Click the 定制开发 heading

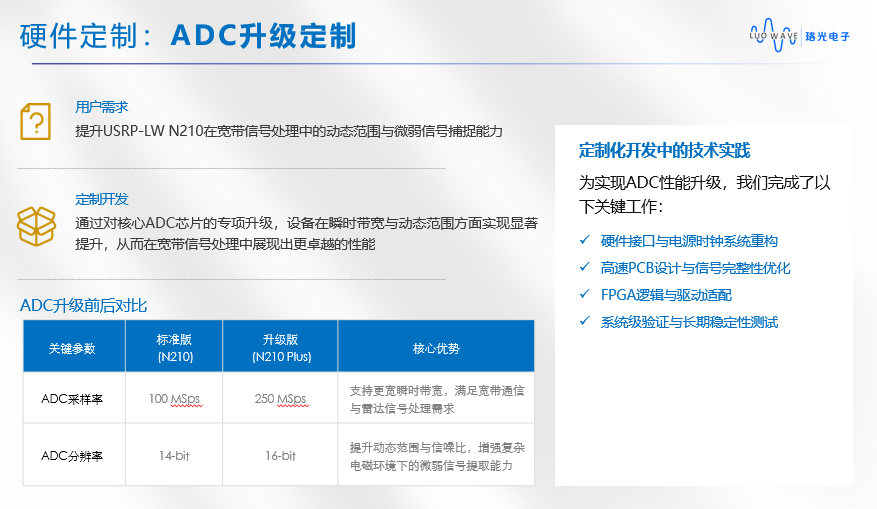[102, 199]
